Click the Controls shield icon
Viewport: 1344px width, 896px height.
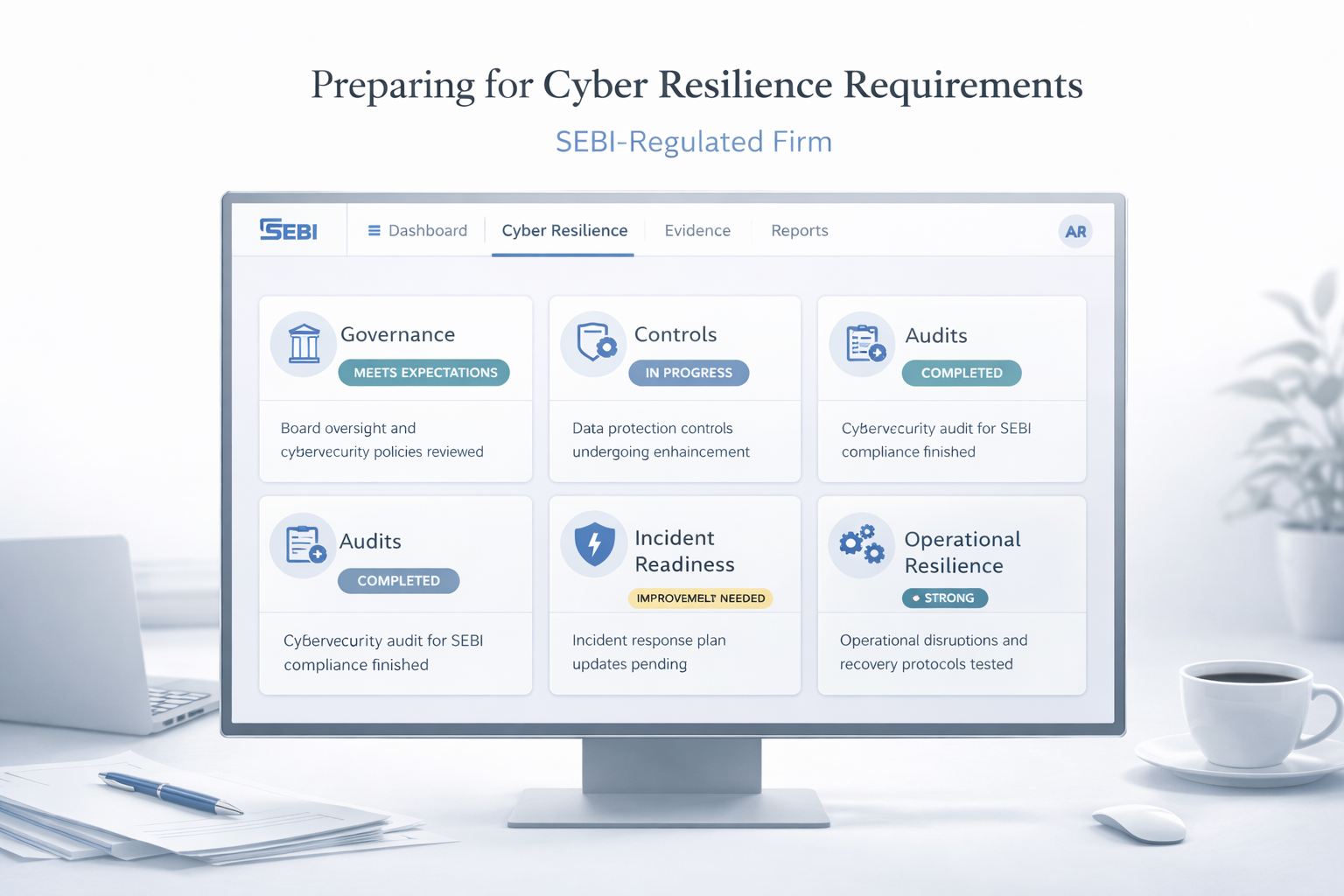[x=594, y=344]
